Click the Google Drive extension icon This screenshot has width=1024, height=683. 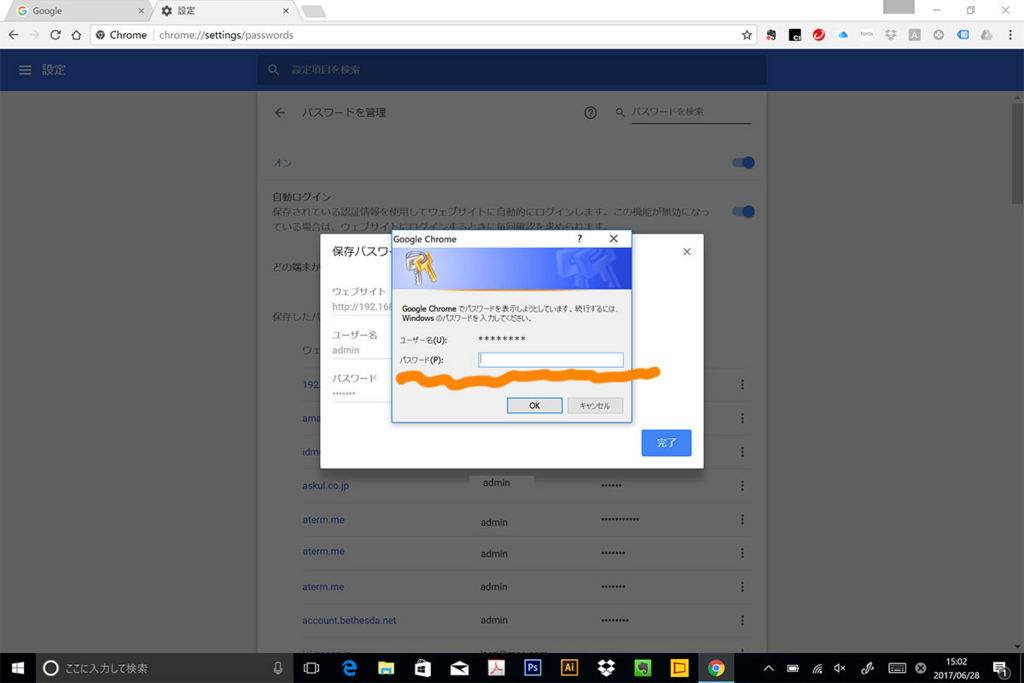pyautogui.click(x=986, y=35)
